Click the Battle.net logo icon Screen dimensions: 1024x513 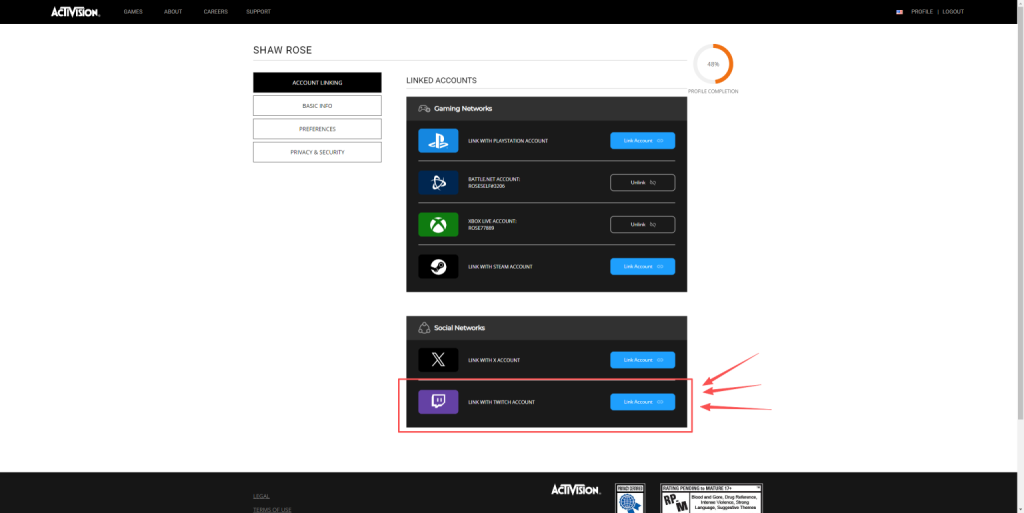pyautogui.click(x=438, y=183)
